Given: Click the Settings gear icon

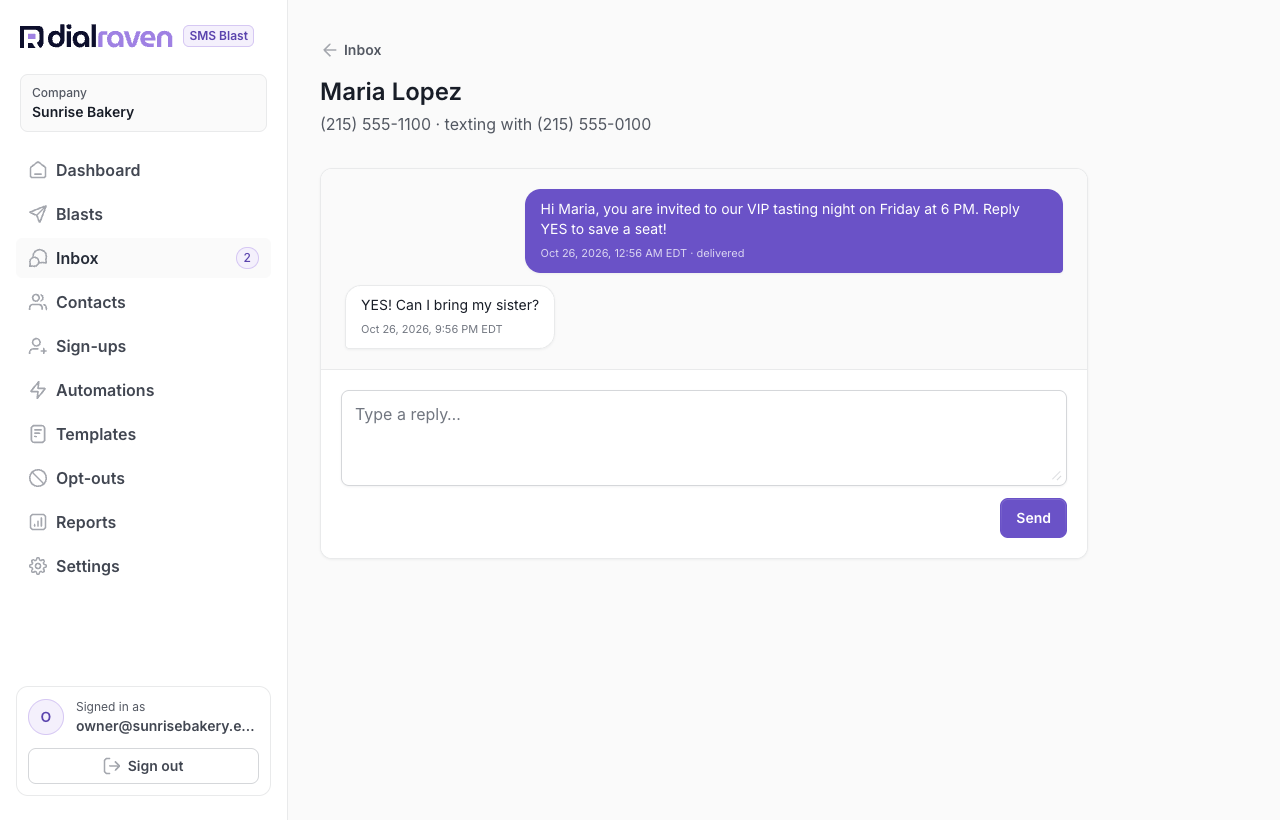Looking at the screenshot, I should (x=38, y=566).
